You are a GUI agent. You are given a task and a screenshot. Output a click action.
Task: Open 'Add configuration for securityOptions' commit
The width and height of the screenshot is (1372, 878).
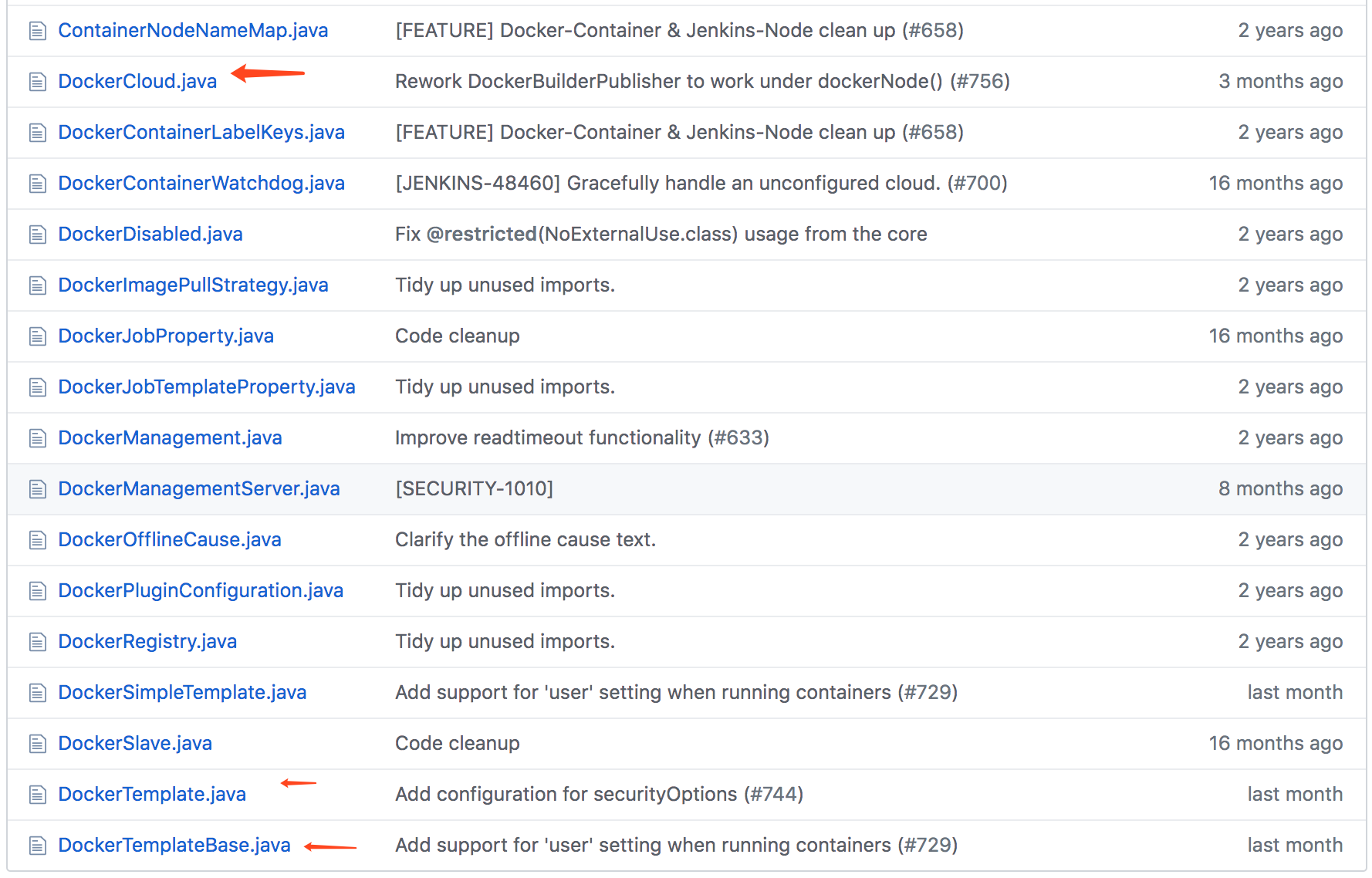click(566, 795)
